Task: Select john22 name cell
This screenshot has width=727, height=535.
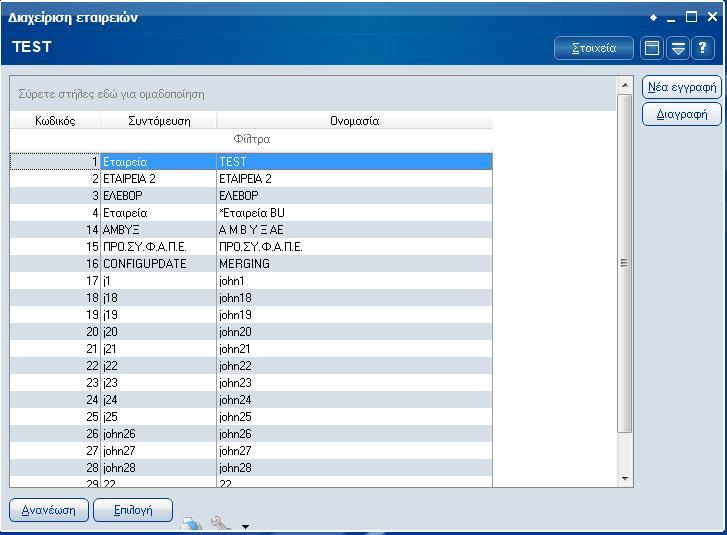Action: click(x=355, y=366)
